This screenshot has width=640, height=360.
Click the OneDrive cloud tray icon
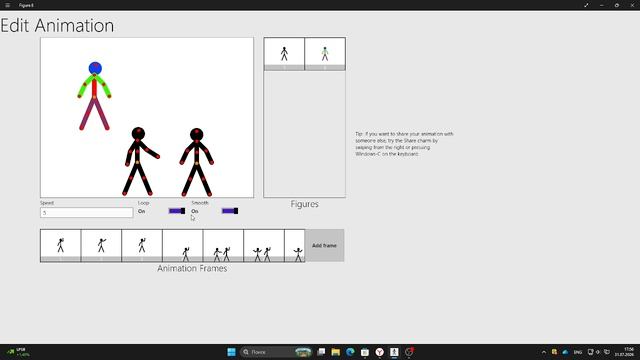coord(565,352)
